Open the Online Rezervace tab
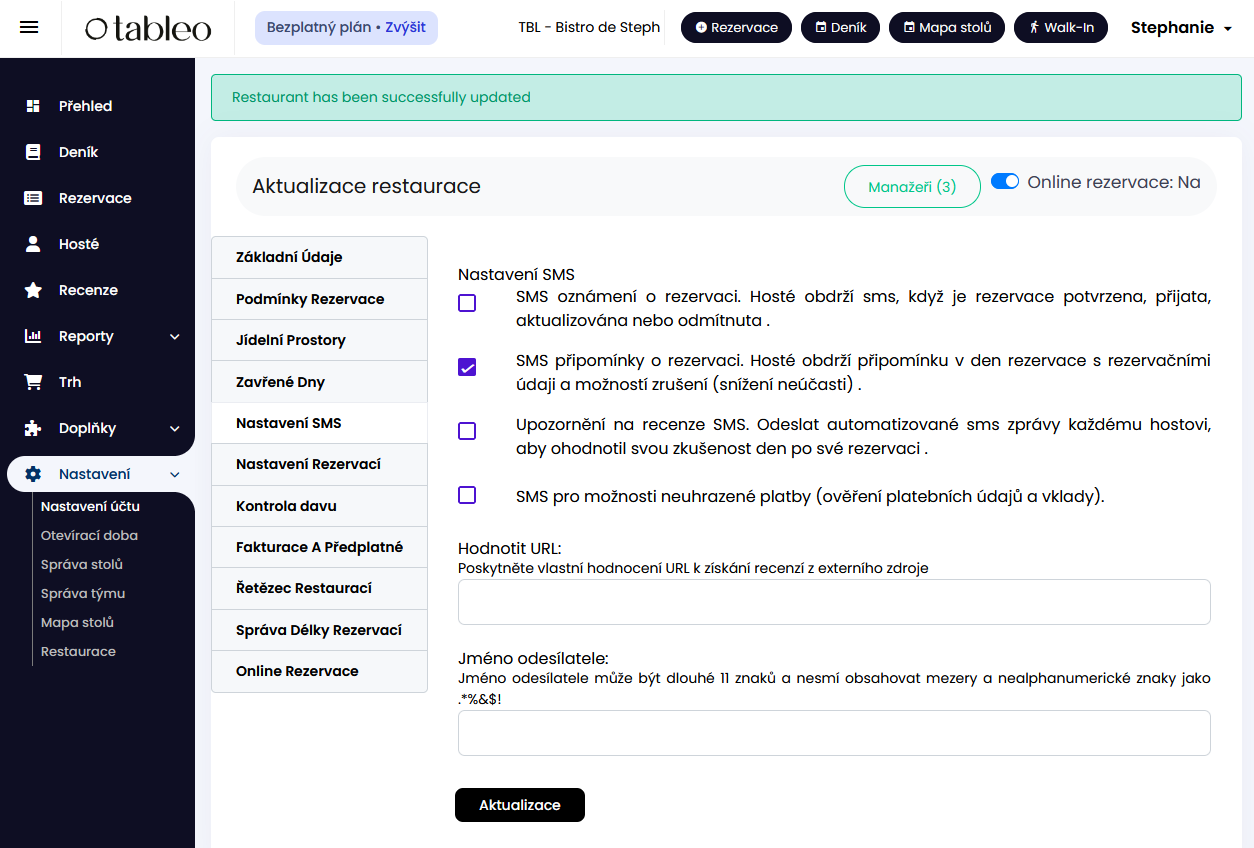The height and width of the screenshot is (848, 1254). [319, 671]
